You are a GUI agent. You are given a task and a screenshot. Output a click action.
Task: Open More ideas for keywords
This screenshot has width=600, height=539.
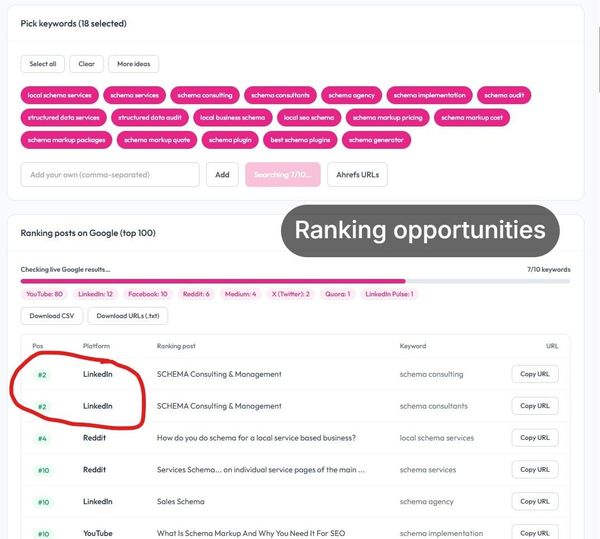click(134, 64)
